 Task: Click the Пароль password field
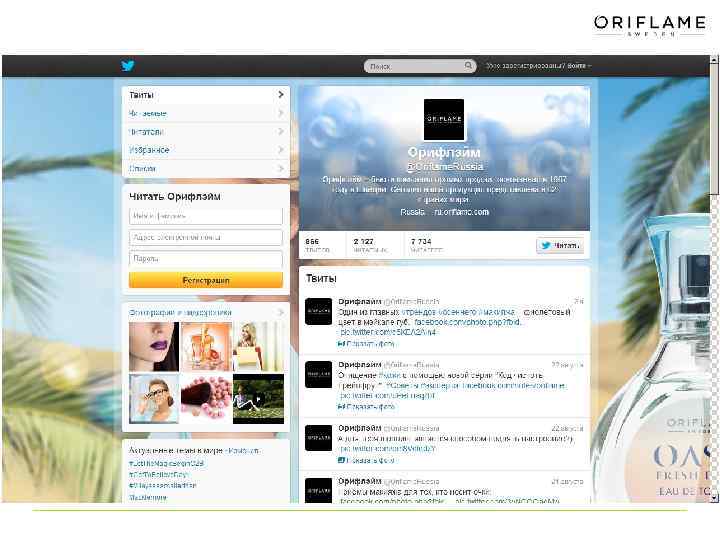tap(206, 259)
